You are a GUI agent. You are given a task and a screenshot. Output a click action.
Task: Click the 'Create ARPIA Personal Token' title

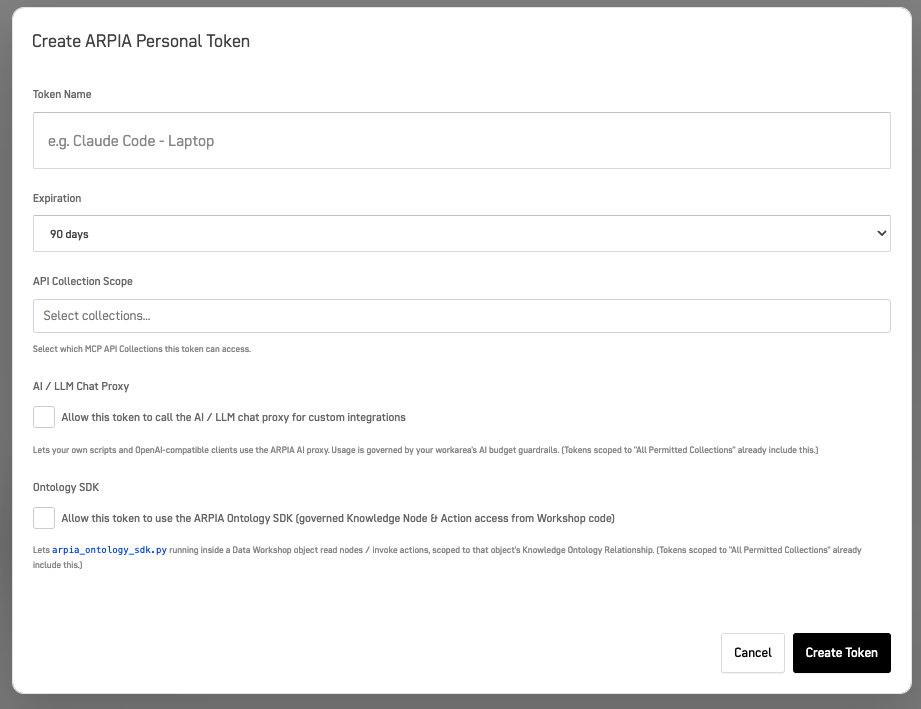tap(141, 41)
